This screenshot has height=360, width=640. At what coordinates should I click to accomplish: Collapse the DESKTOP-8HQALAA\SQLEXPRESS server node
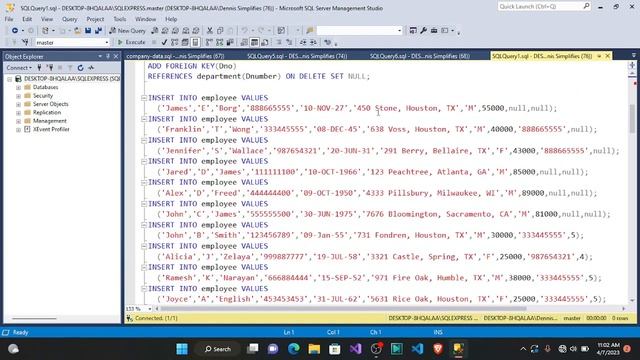[x=10, y=79]
